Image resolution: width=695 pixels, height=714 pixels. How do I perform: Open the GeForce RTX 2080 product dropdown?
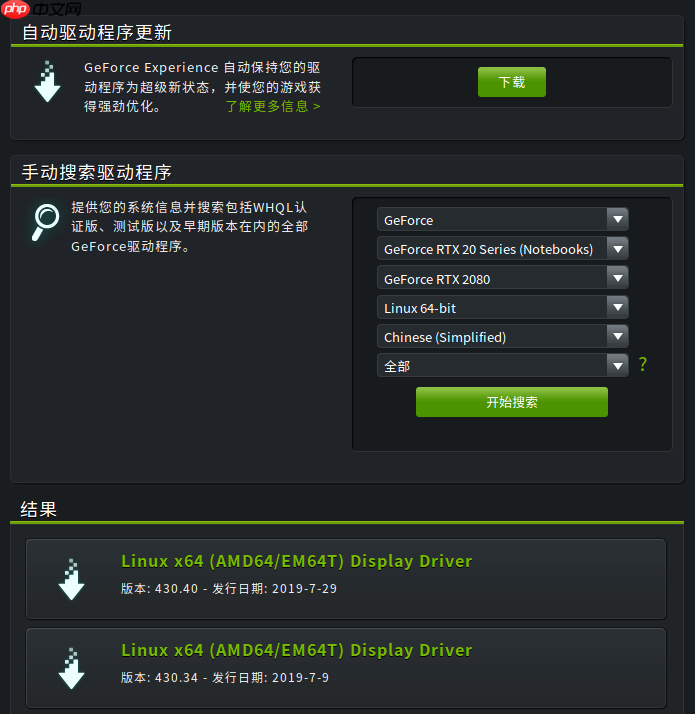[x=503, y=278]
